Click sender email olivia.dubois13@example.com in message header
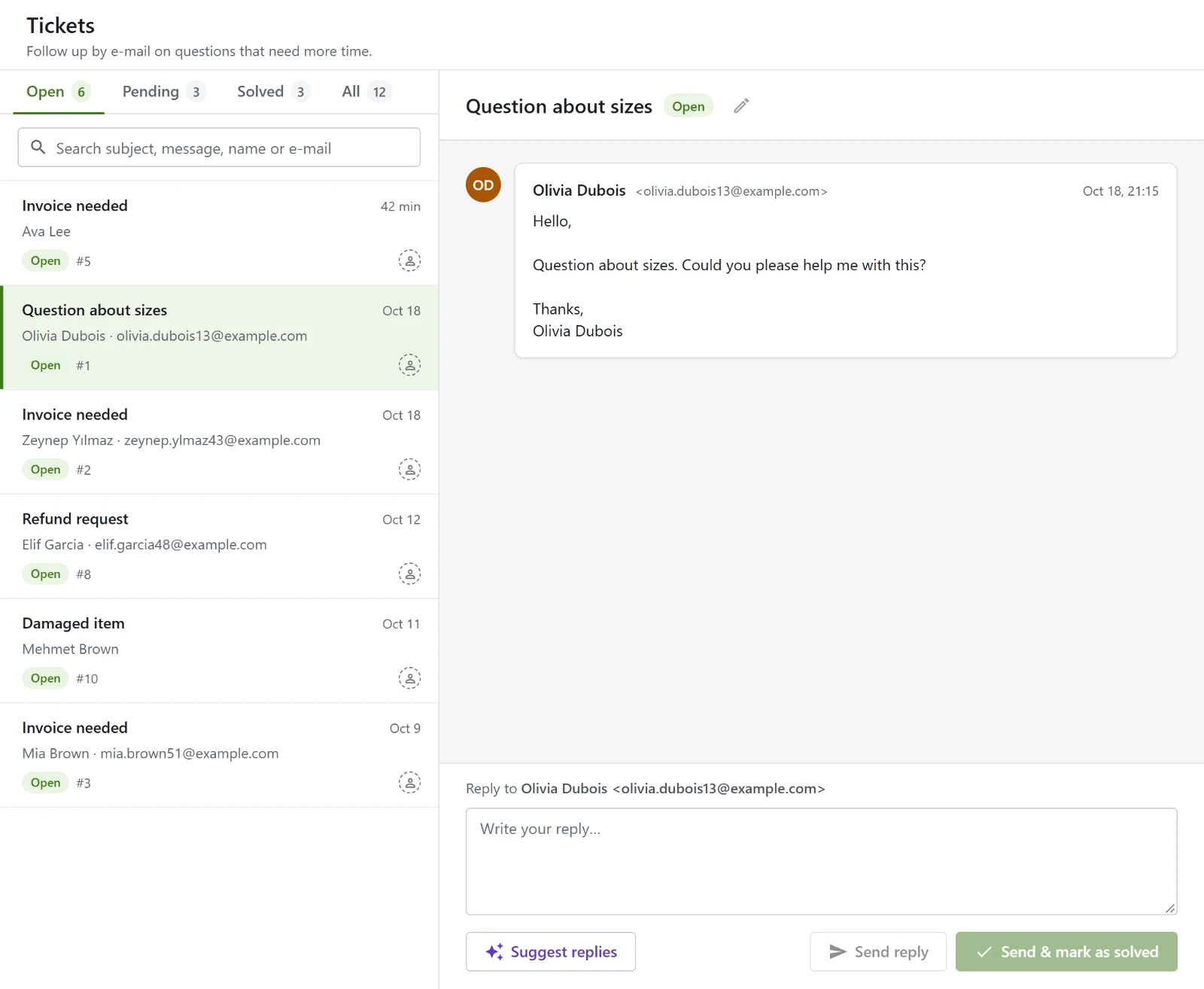 (x=731, y=192)
